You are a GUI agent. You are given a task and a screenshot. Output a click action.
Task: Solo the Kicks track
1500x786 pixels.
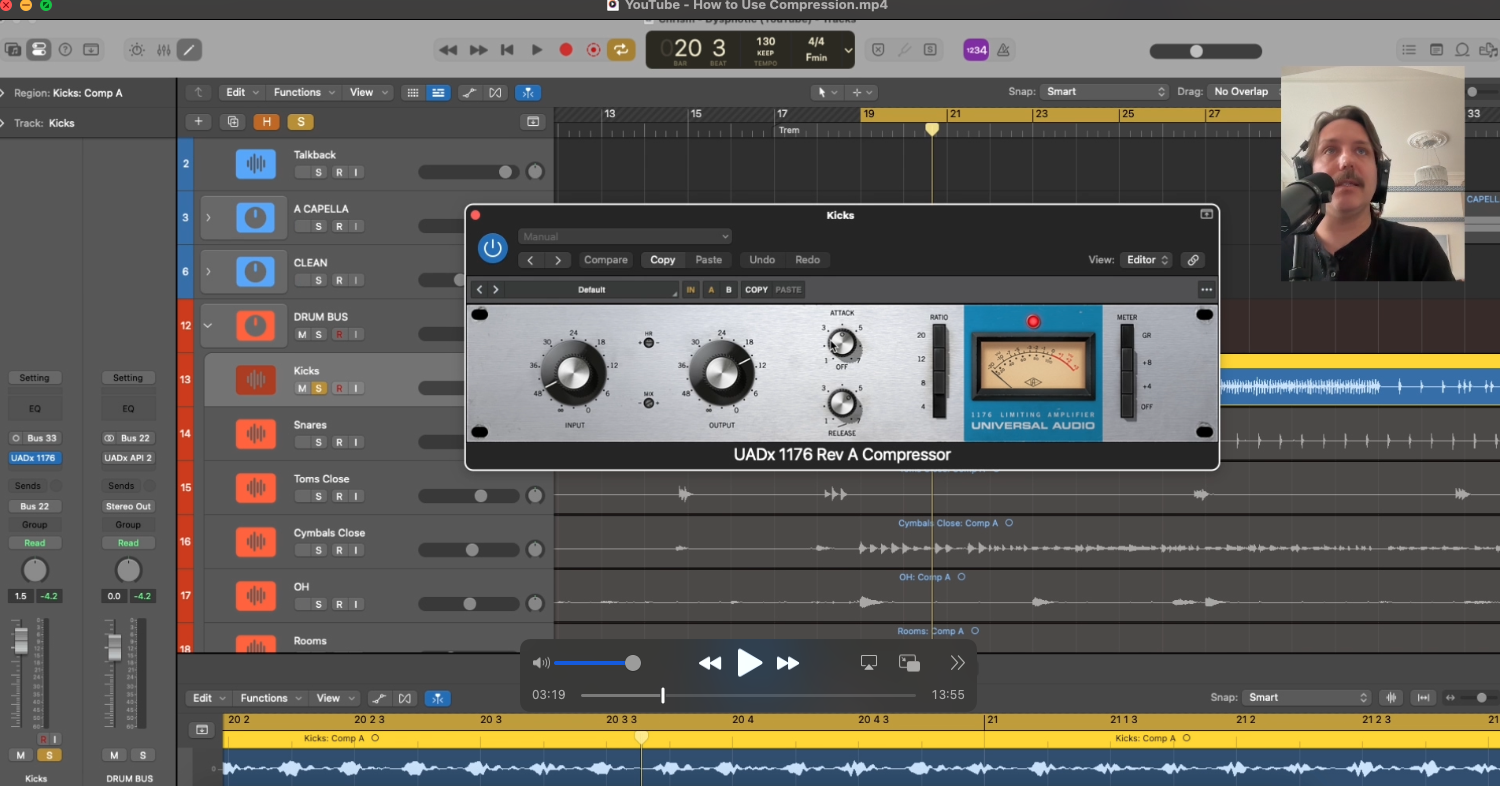click(x=319, y=388)
